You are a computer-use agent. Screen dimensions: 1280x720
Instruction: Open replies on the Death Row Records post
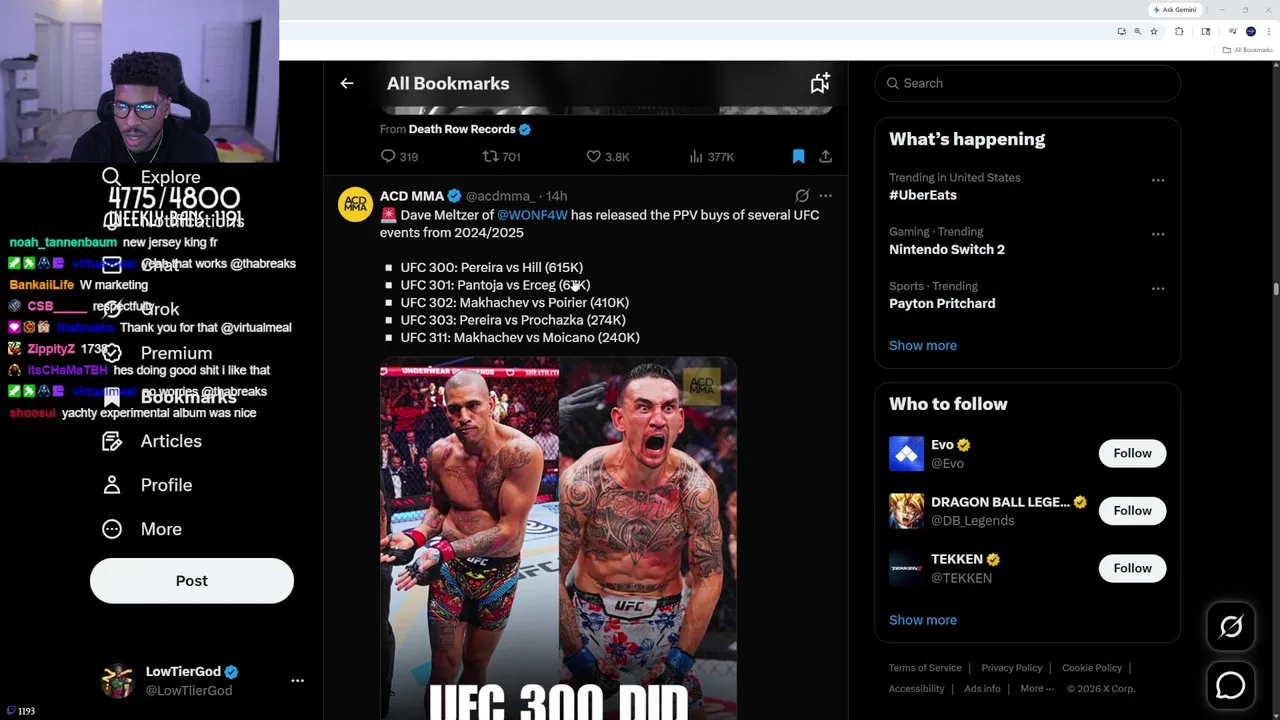pyautogui.click(x=399, y=157)
